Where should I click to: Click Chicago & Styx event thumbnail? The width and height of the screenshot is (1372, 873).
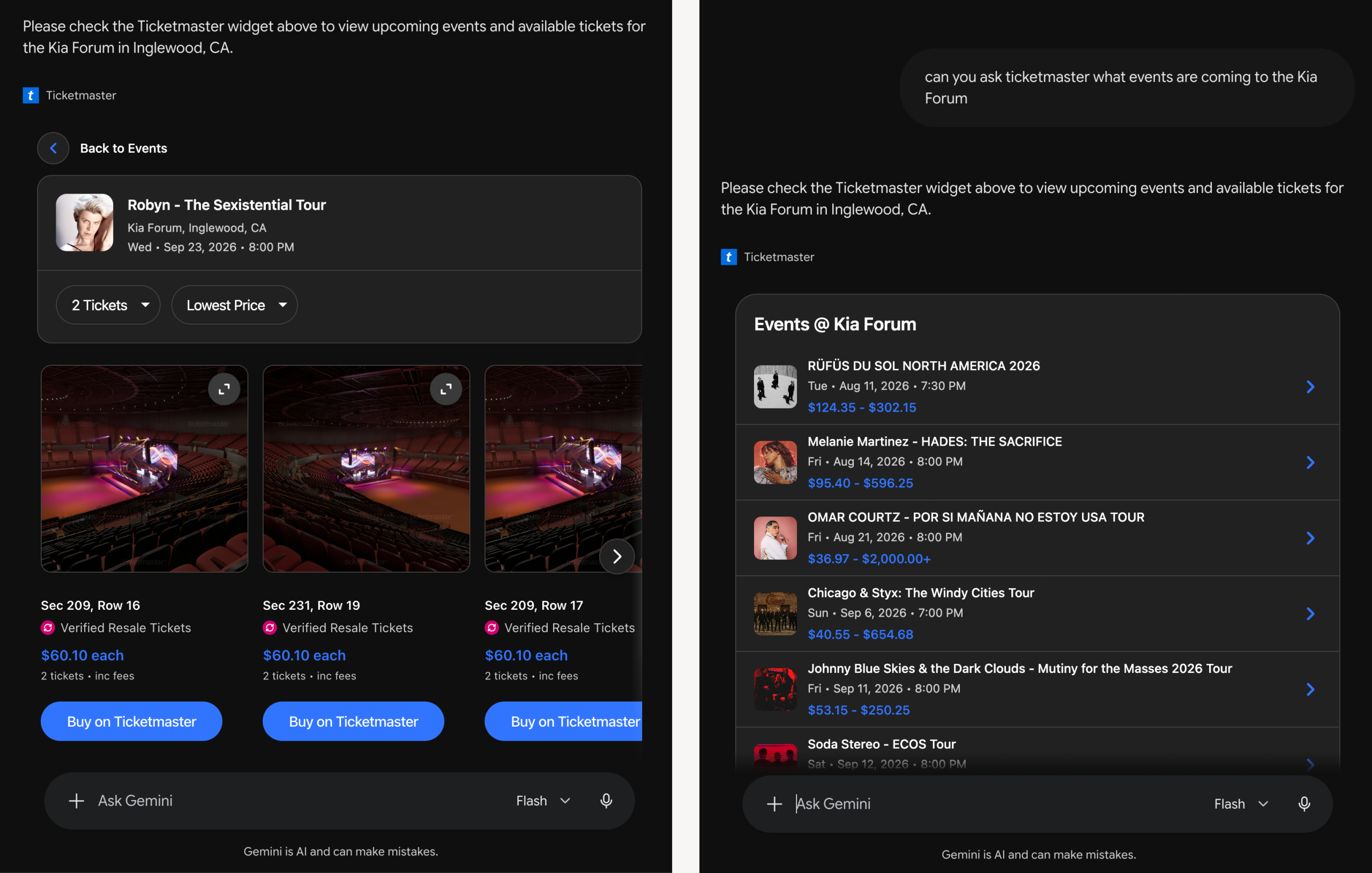click(775, 613)
